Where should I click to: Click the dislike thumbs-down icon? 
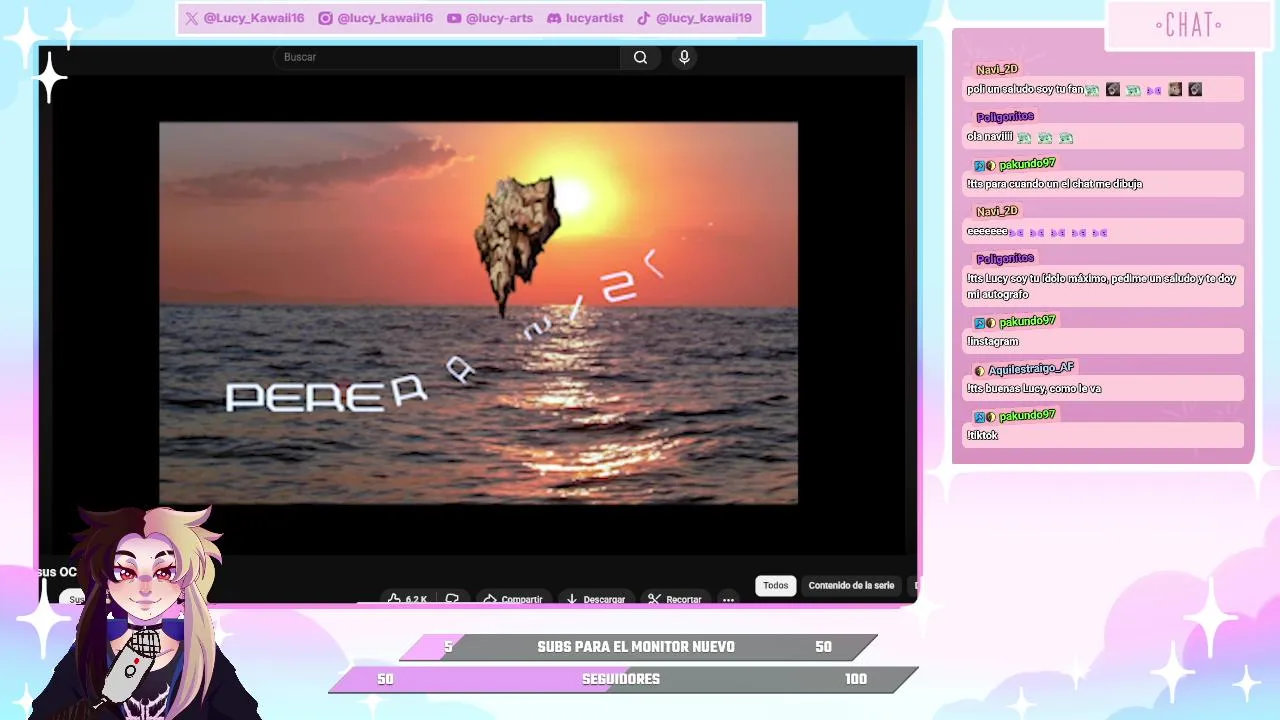coord(452,598)
